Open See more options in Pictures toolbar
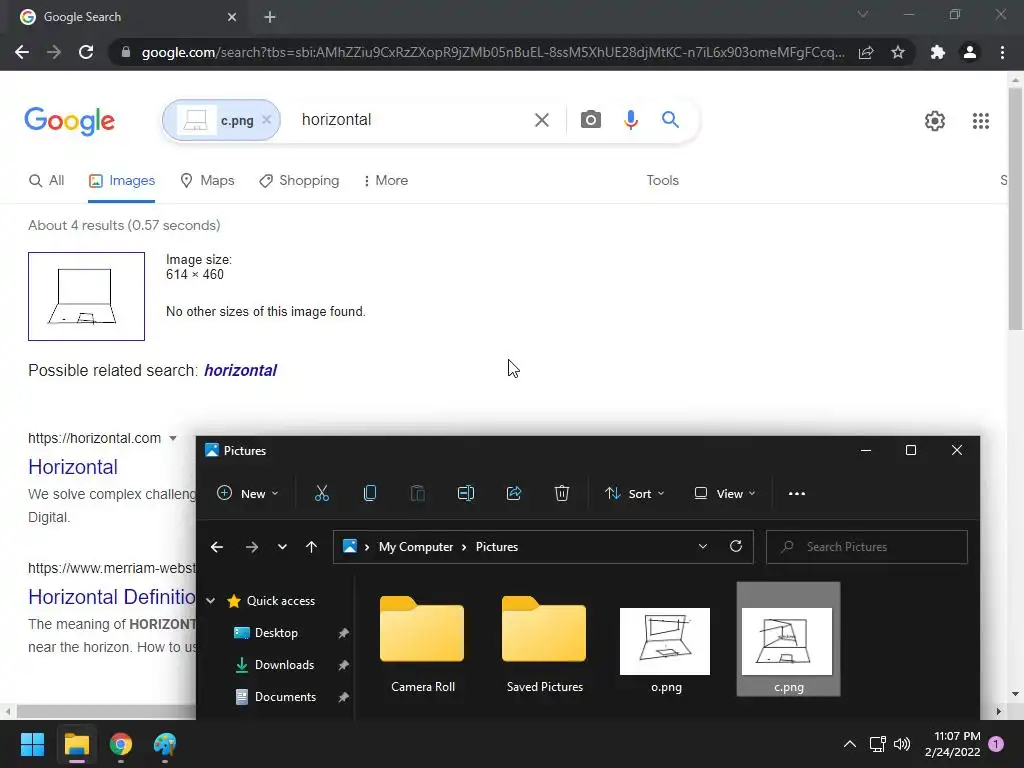Viewport: 1024px width, 768px height. [797, 494]
